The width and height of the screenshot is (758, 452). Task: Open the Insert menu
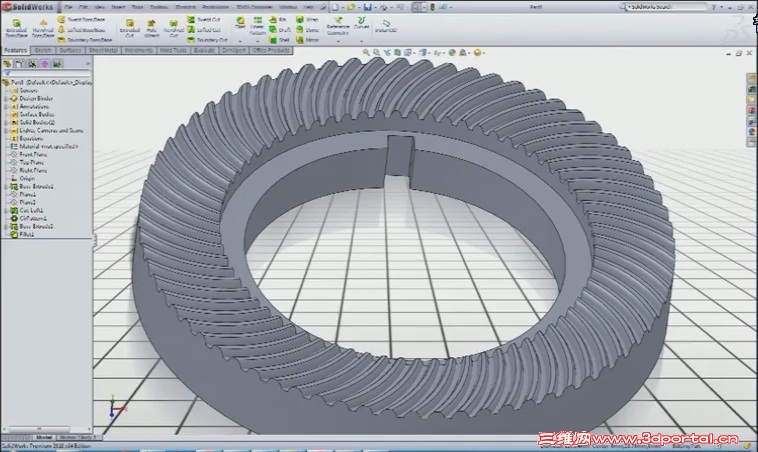point(118,7)
